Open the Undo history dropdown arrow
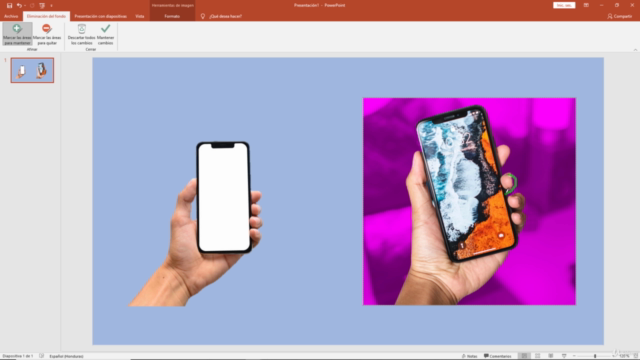The image size is (640, 360). tap(25, 5)
